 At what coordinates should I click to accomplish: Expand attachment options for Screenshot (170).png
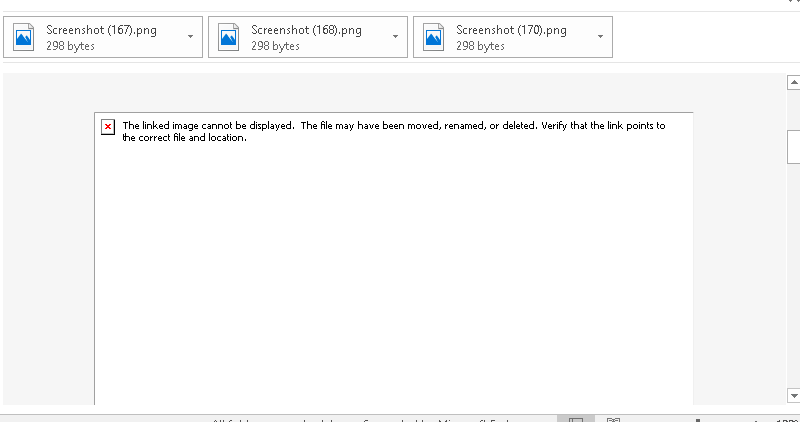point(601,37)
